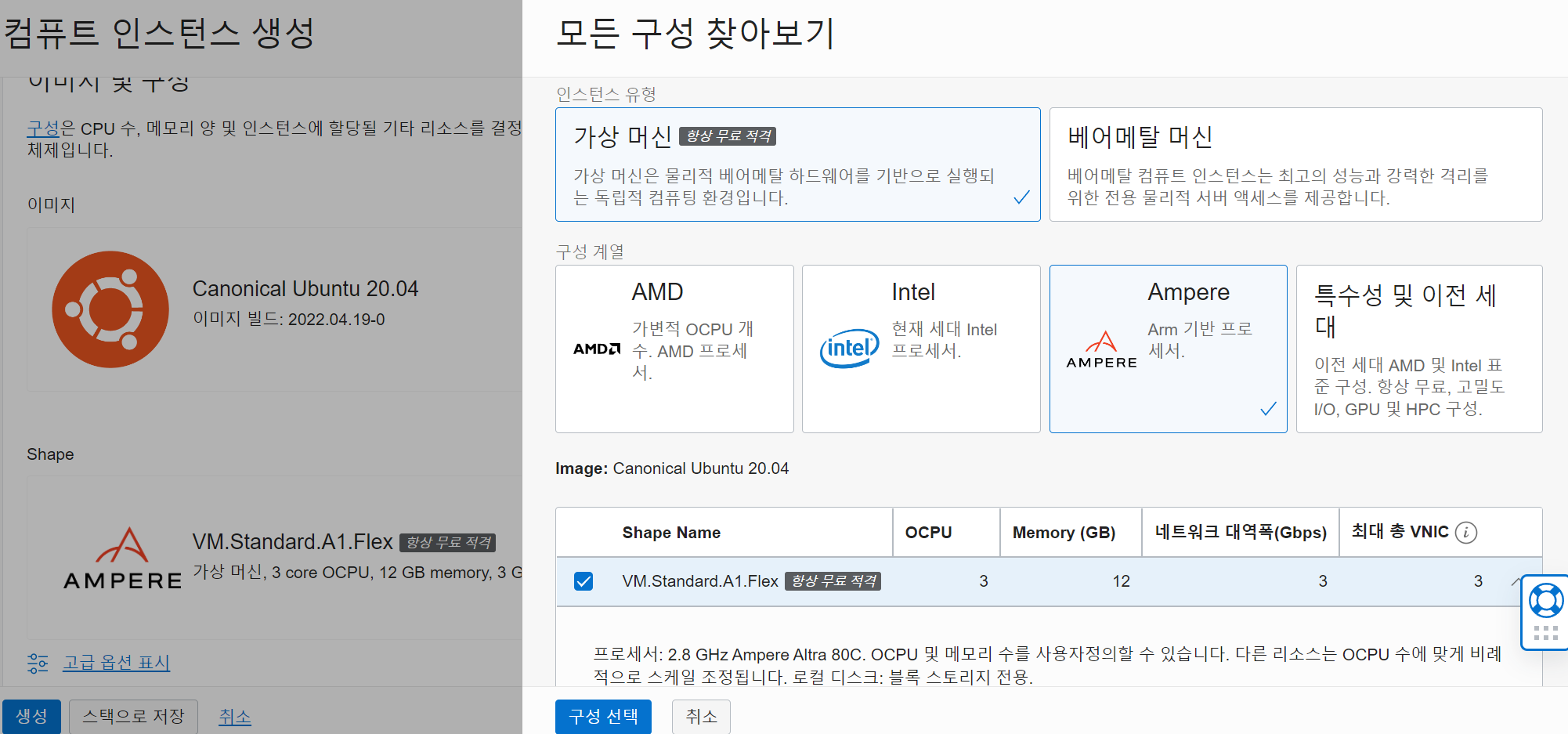Click Canonical Ubuntu 20.04 in the background image card
Screen dimensions: 1568x734
[x=305, y=289]
